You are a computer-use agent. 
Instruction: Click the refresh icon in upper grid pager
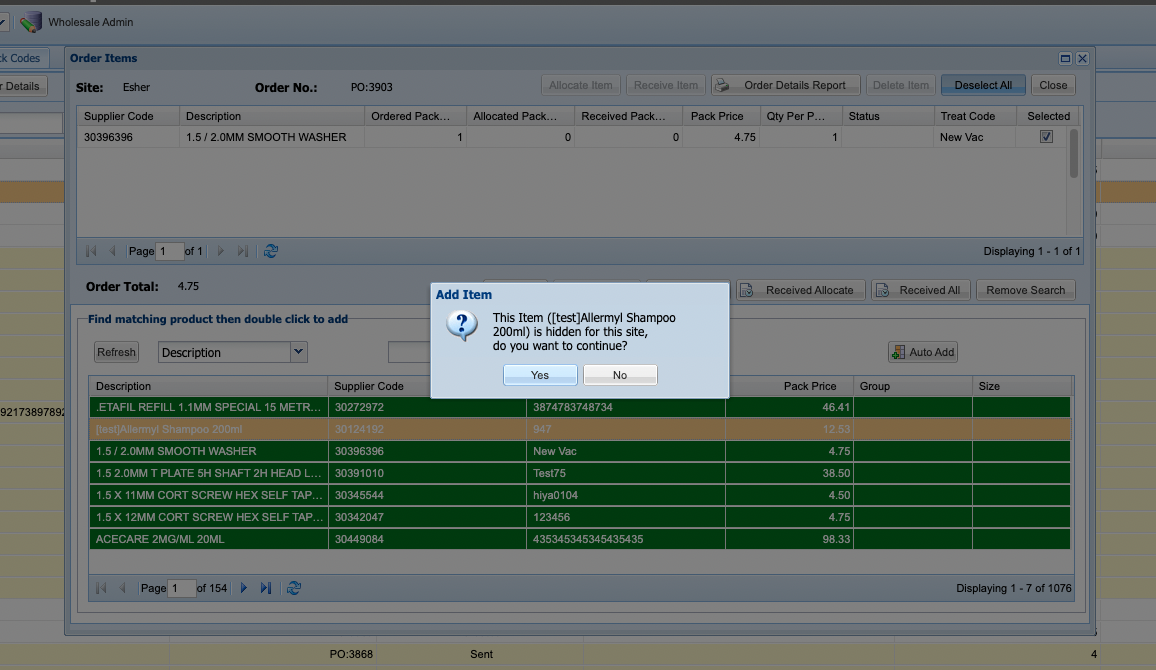[x=271, y=251]
